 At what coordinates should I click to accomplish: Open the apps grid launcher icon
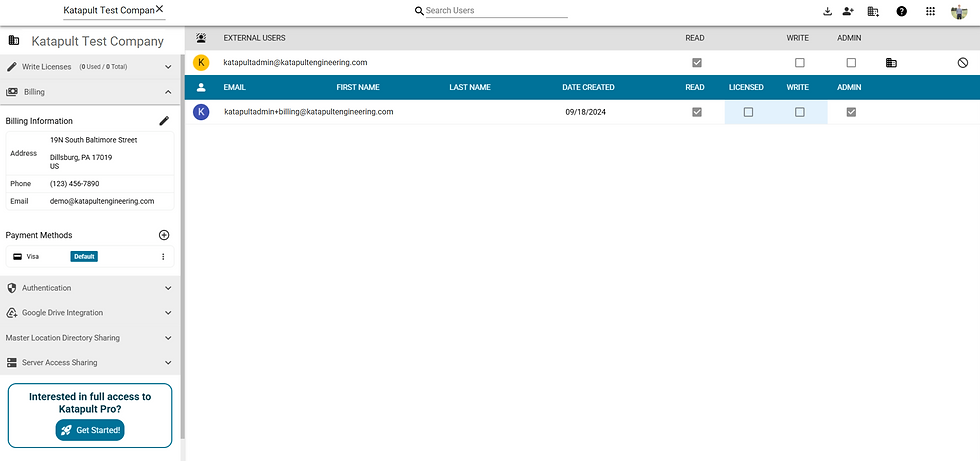point(930,11)
